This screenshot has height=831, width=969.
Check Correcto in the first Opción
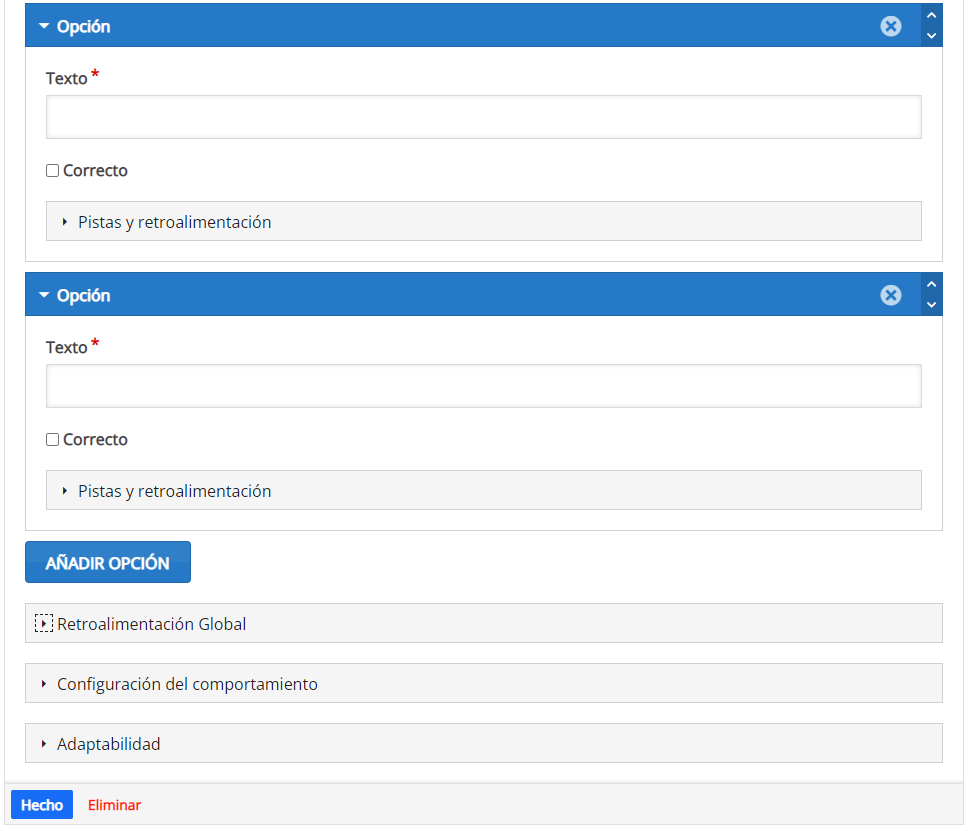(53, 171)
